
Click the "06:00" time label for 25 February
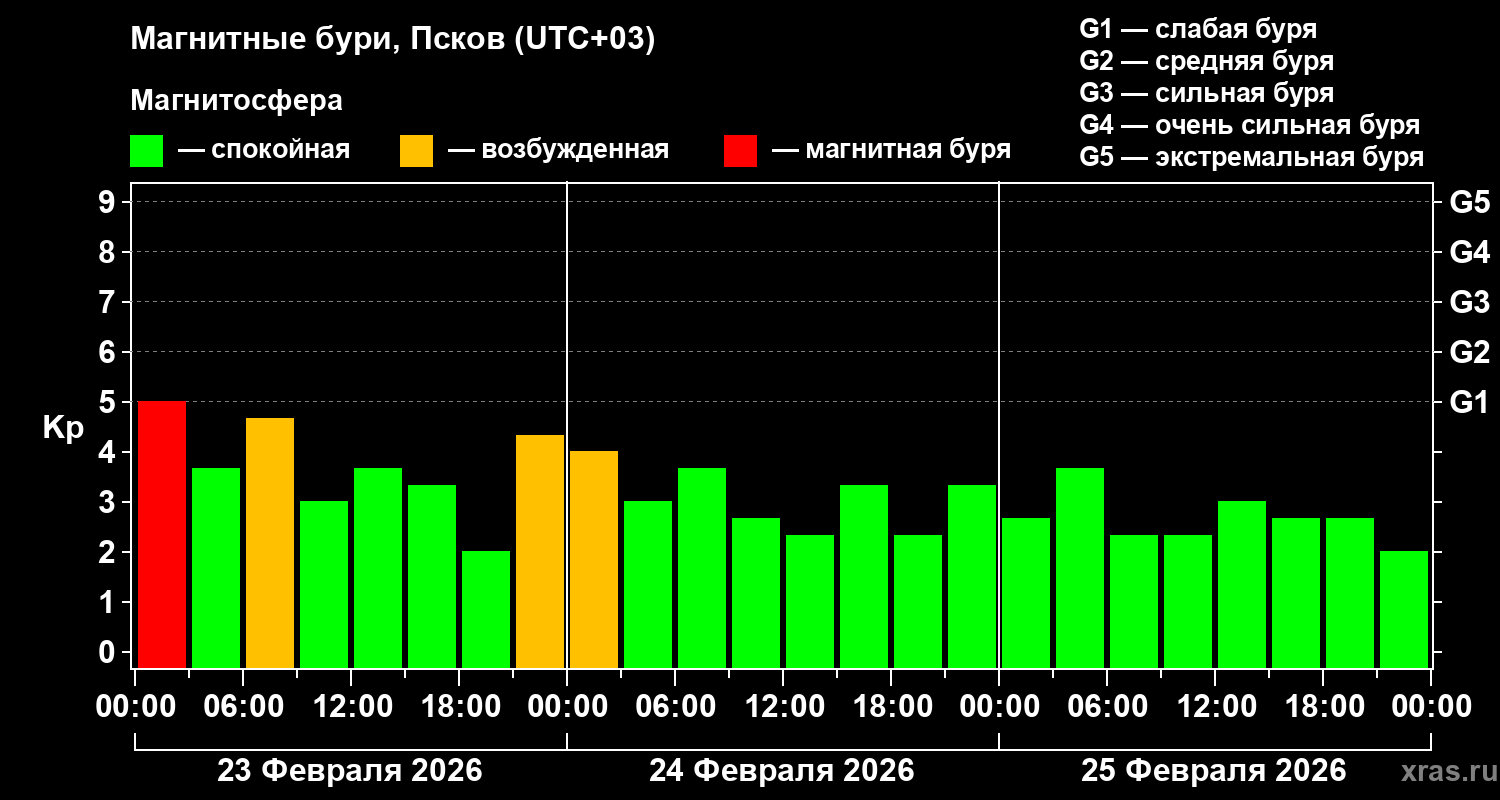click(x=1107, y=707)
